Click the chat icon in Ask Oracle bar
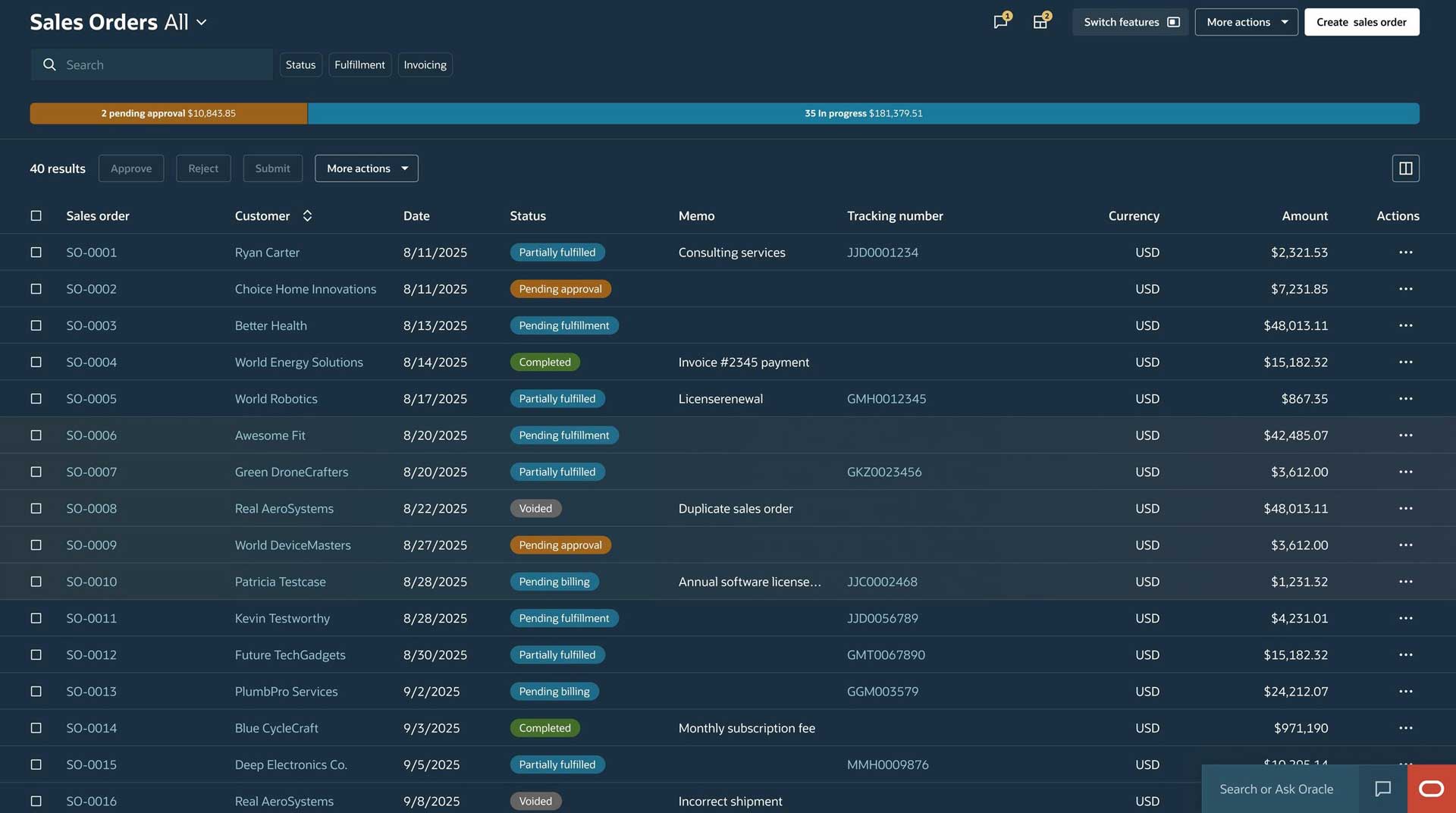This screenshot has width=1456, height=813. (x=1382, y=789)
